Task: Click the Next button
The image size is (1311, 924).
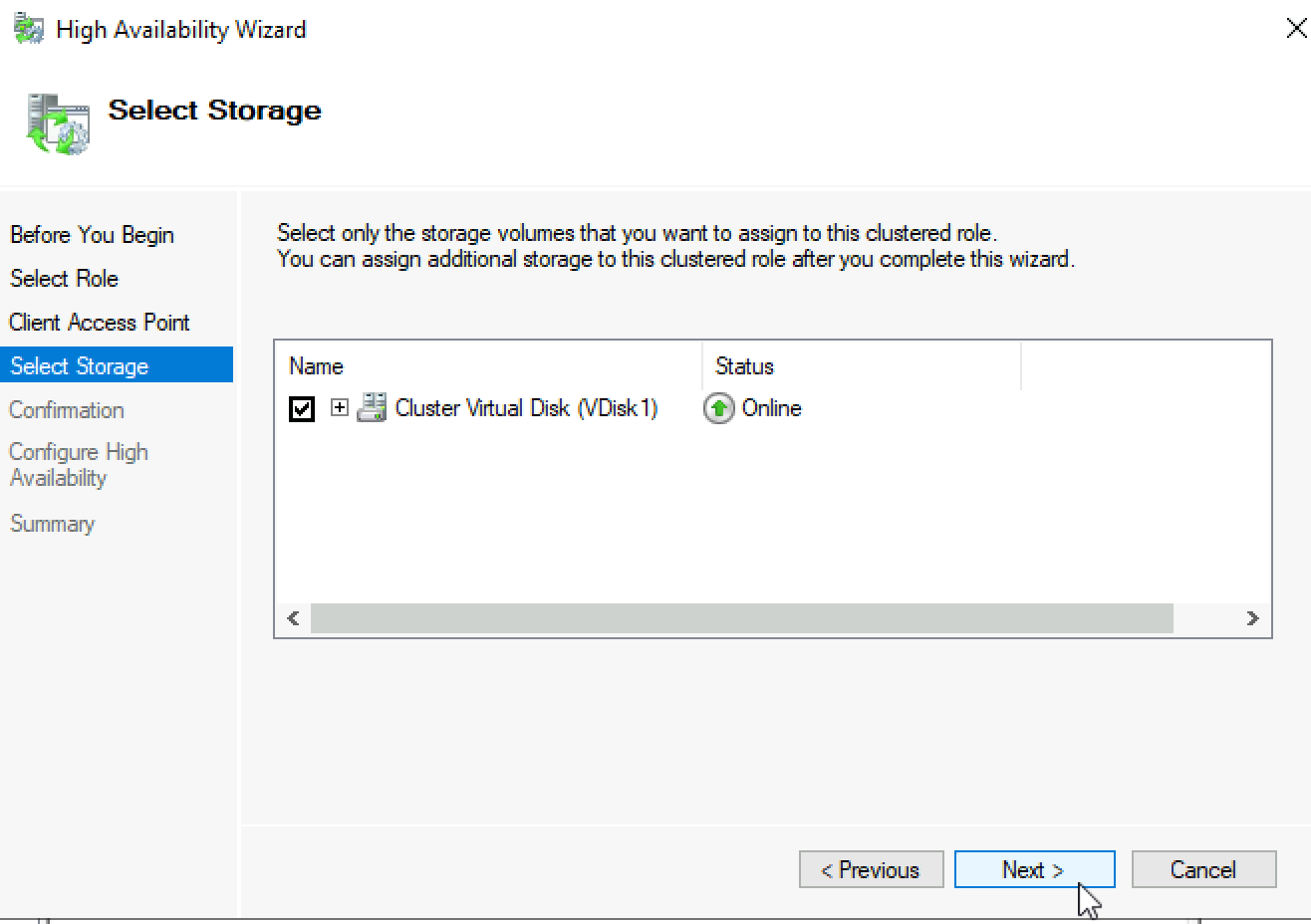Action: pyautogui.click(x=1034, y=869)
